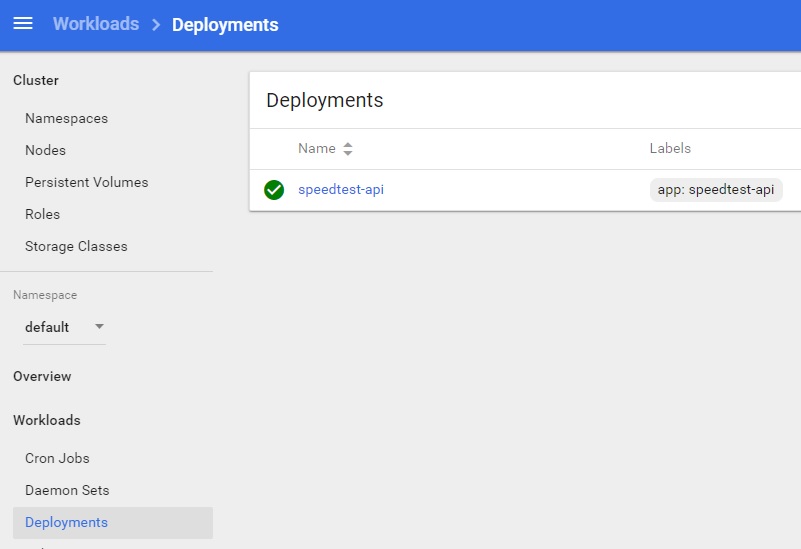The image size is (801, 549).
Task: Go to Overview section
Action: click(x=42, y=376)
